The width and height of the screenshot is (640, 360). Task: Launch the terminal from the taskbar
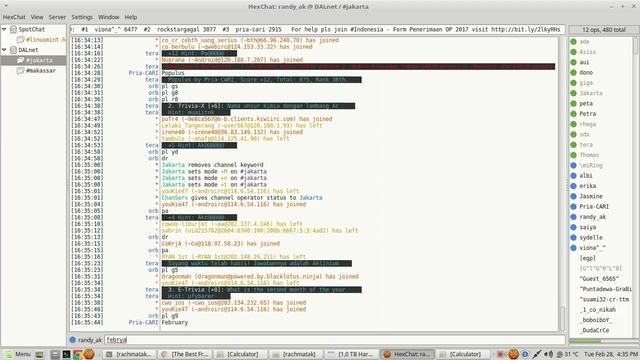(66, 354)
